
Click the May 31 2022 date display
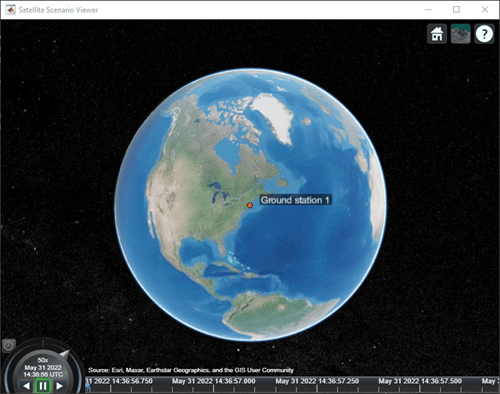pyautogui.click(x=43, y=368)
